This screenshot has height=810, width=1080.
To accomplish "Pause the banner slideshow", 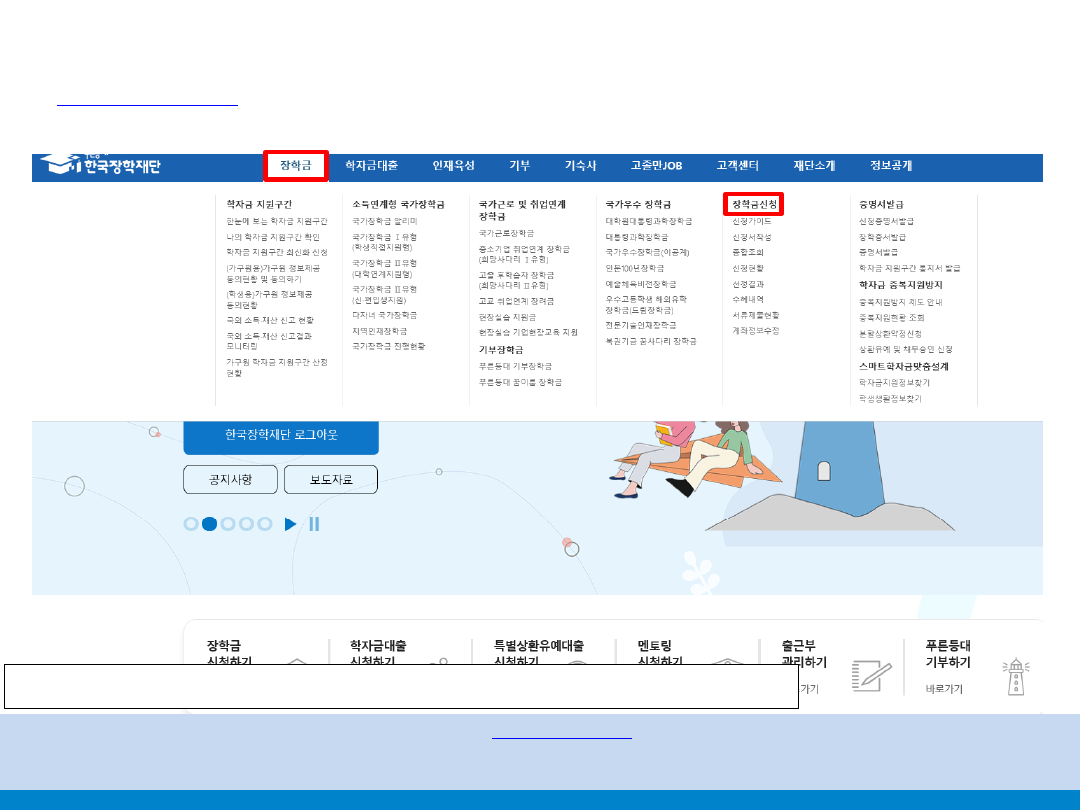I will coord(314,524).
